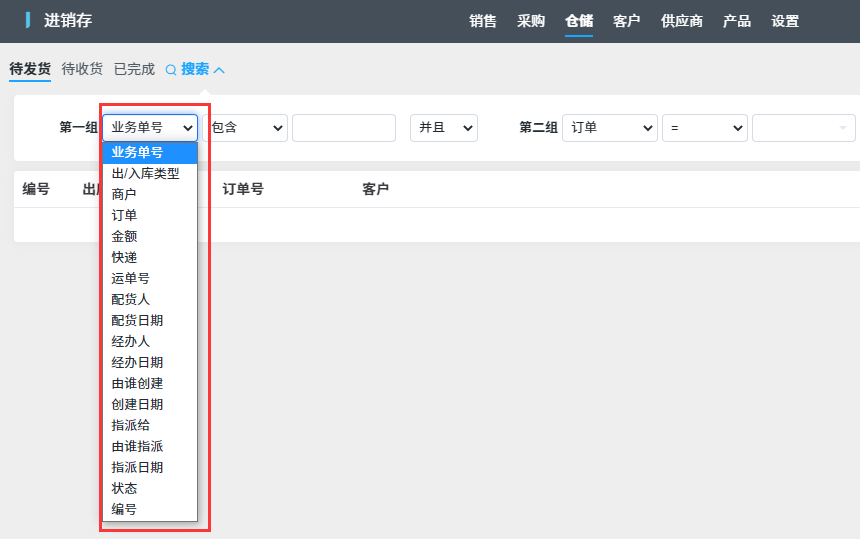Toggle first group field dropdown 业务单号
Image resolution: width=860 pixels, height=539 pixels.
pyautogui.click(x=150, y=128)
